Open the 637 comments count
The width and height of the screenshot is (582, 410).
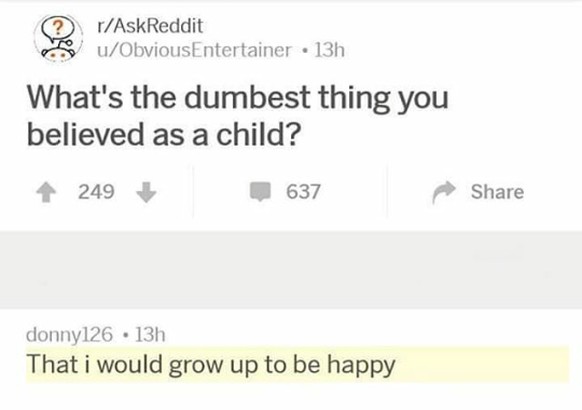click(303, 192)
